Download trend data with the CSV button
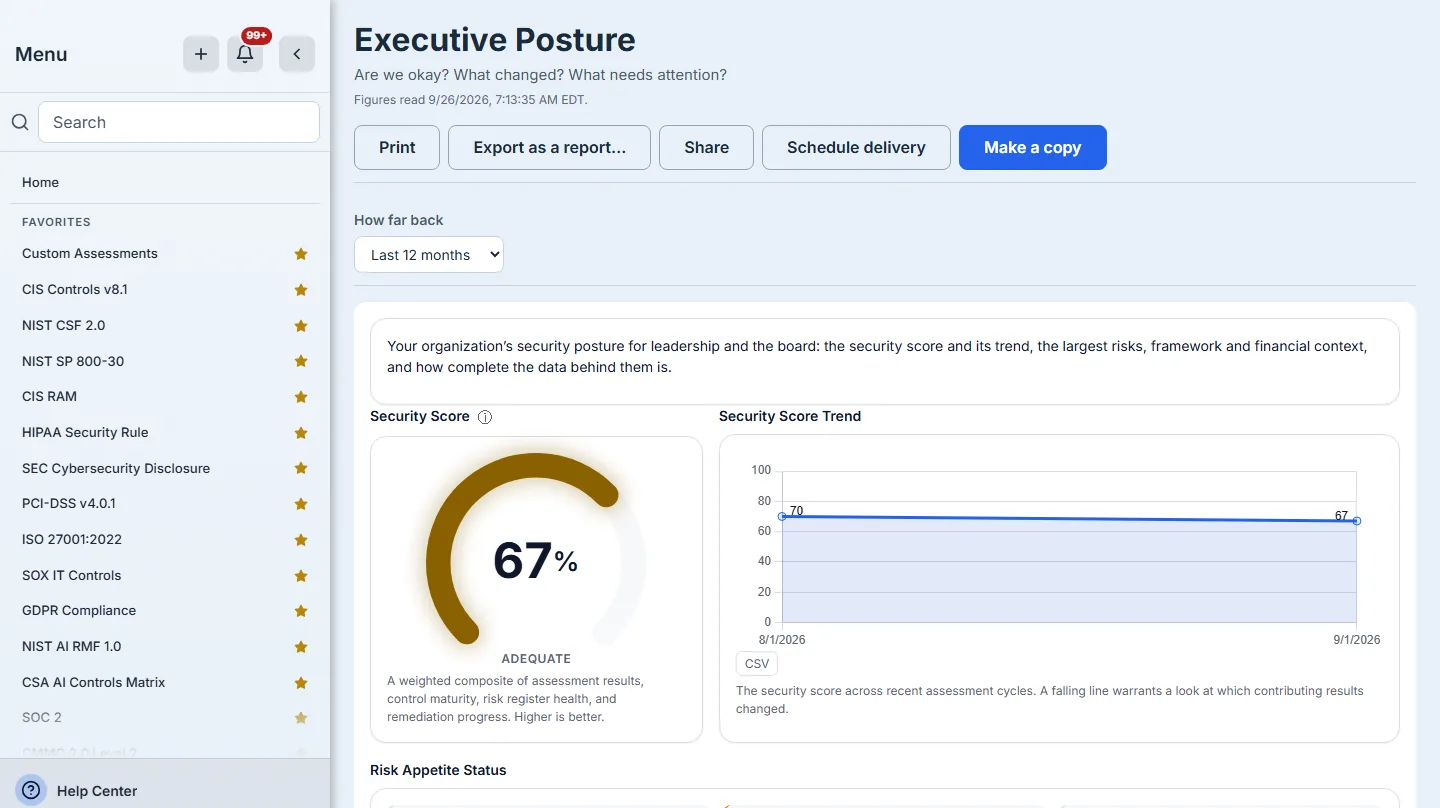 pos(756,663)
